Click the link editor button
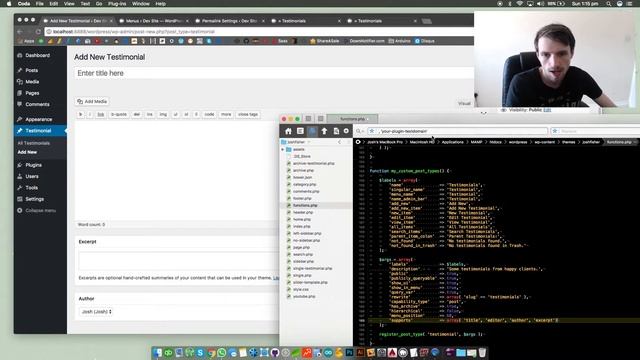Screen dimensions: 640x360 (x=100, y=115)
